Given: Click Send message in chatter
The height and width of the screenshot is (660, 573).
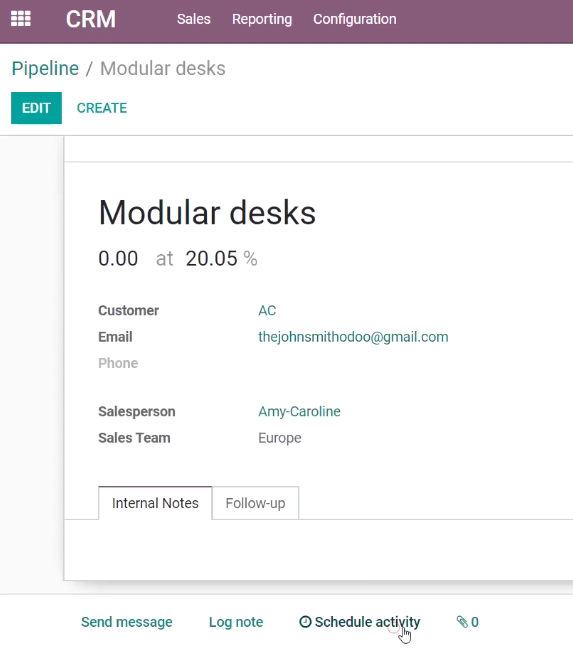Looking at the screenshot, I should (127, 622).
